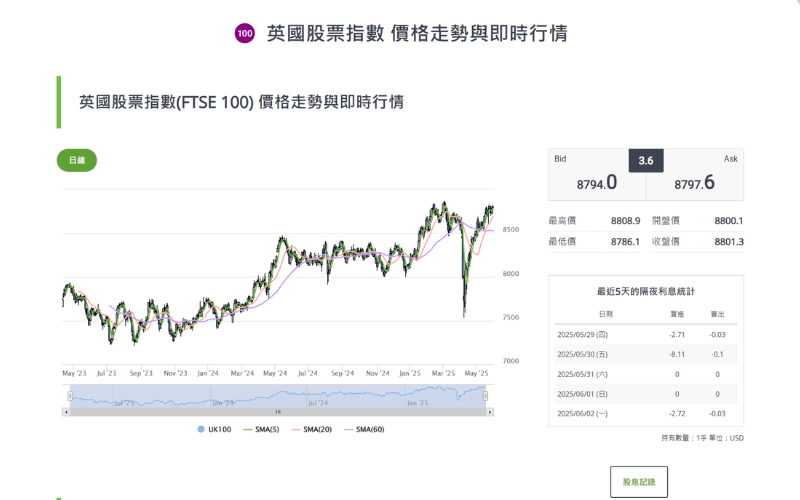Click the right handle of chart range navigator
This screenshot has height=500, width=800.
[486, 396]
